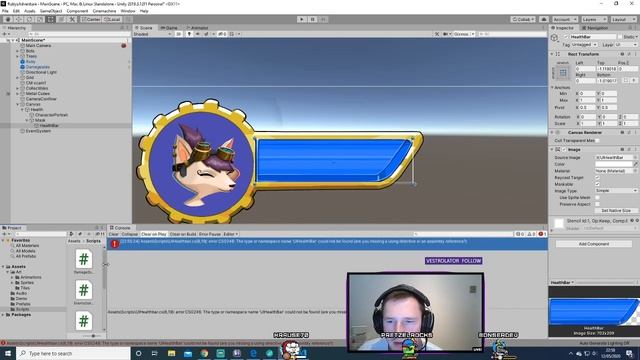Switch to the Game tab
Viewport: 640px width, 360px height.
tap(169, 28)
